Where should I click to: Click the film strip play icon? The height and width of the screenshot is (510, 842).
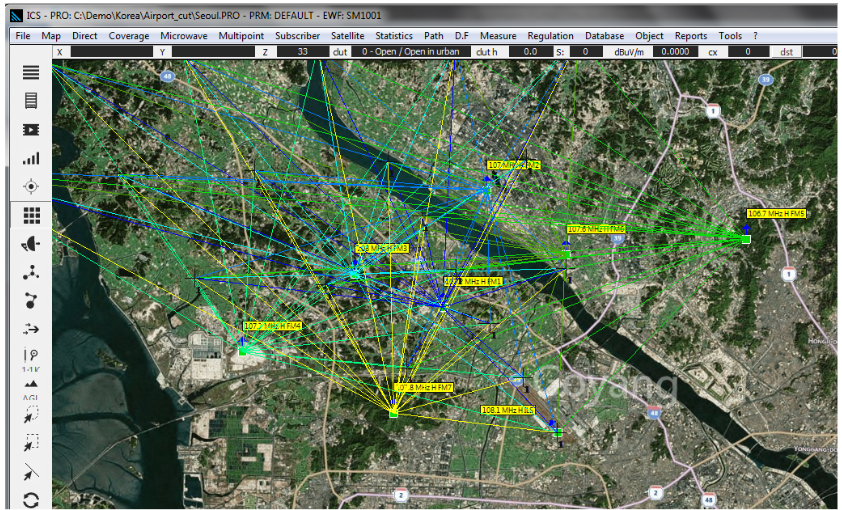coord(31,129)
